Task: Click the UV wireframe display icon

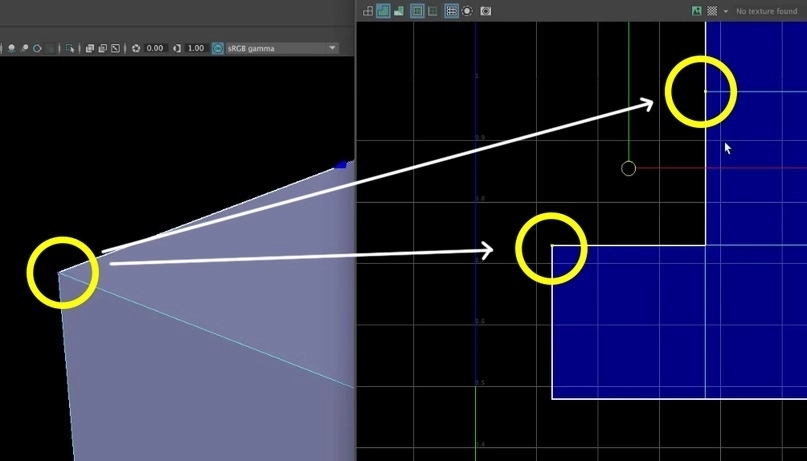Action: (368, 11)
